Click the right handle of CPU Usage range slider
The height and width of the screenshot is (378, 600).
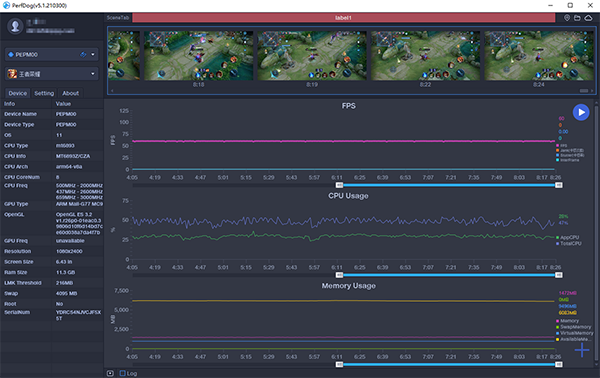(559, 275)
